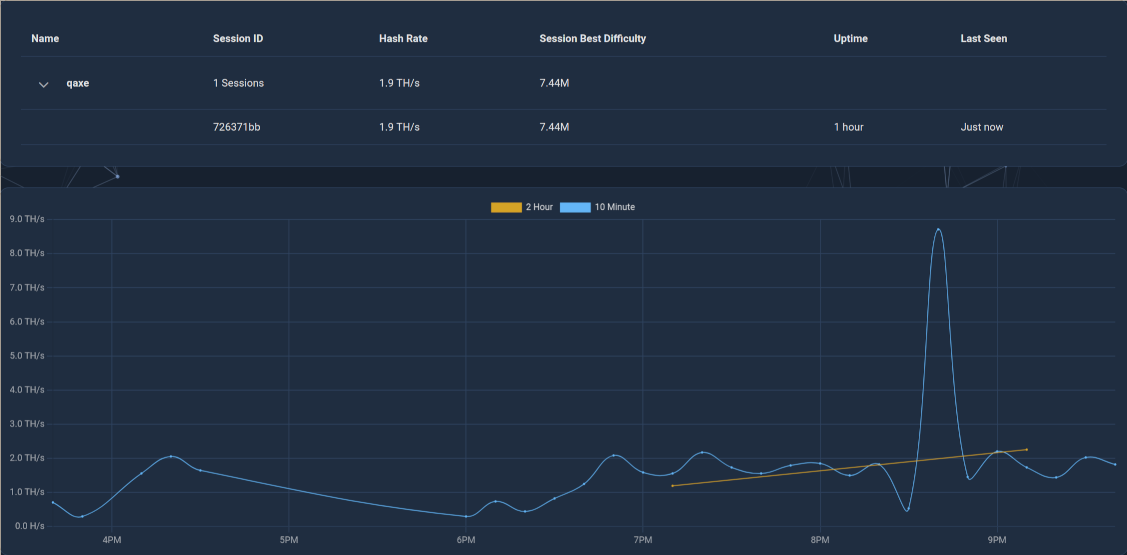Sort by the Name column header

coord(45,39)
